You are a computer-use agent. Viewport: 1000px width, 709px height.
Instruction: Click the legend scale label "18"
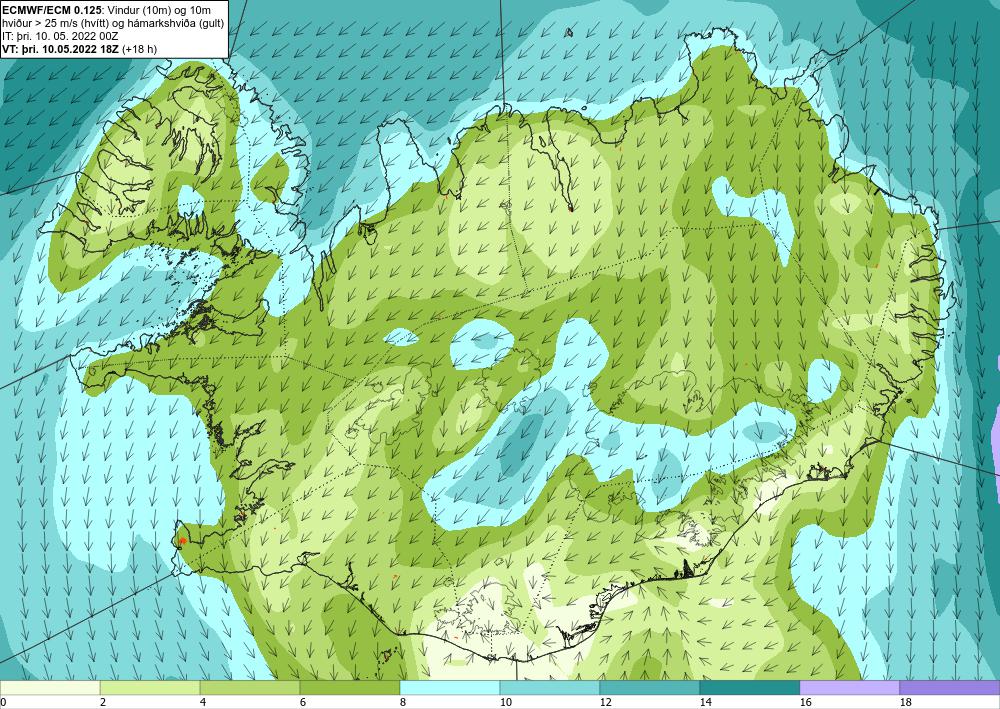click(x=905, y=703)
